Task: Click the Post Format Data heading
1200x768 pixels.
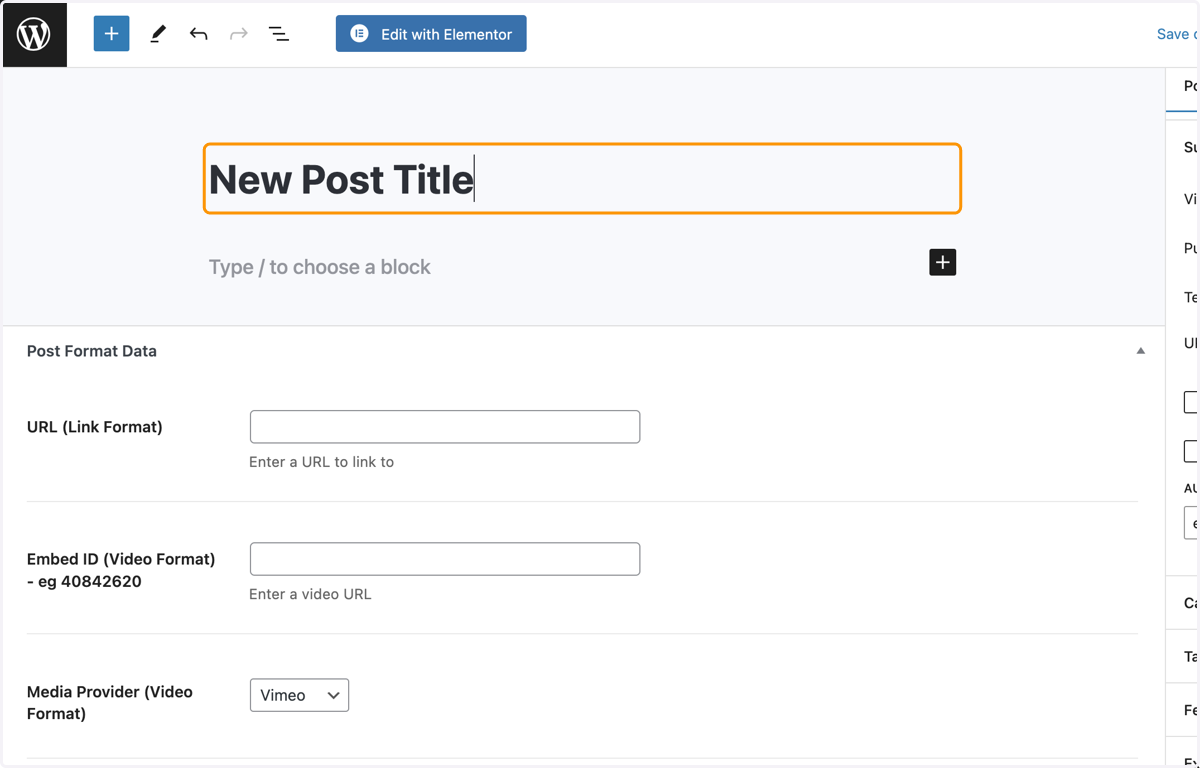Action: click(92, 351)
